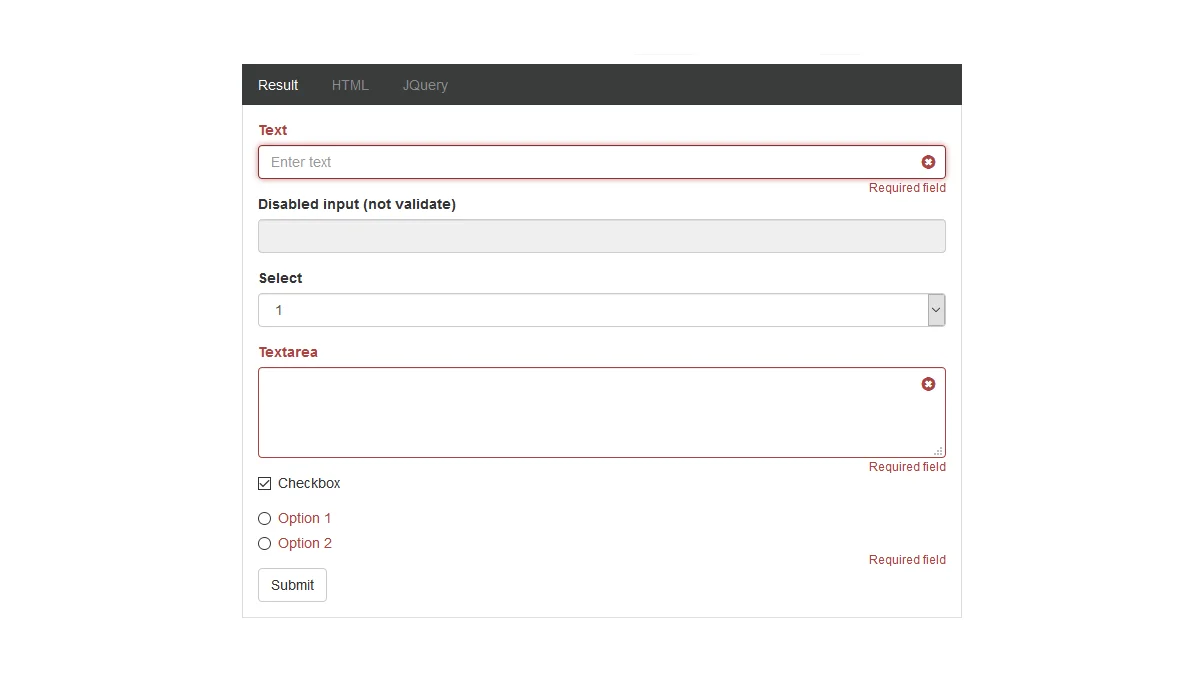Uncheck the Checkbox option

264,483
